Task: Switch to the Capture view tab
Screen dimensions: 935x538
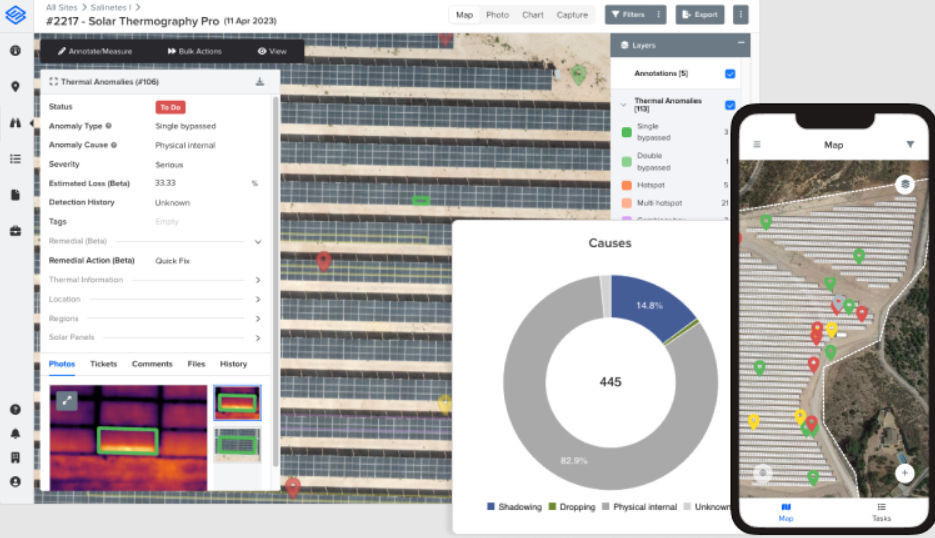Action: (x=572, y=15)
